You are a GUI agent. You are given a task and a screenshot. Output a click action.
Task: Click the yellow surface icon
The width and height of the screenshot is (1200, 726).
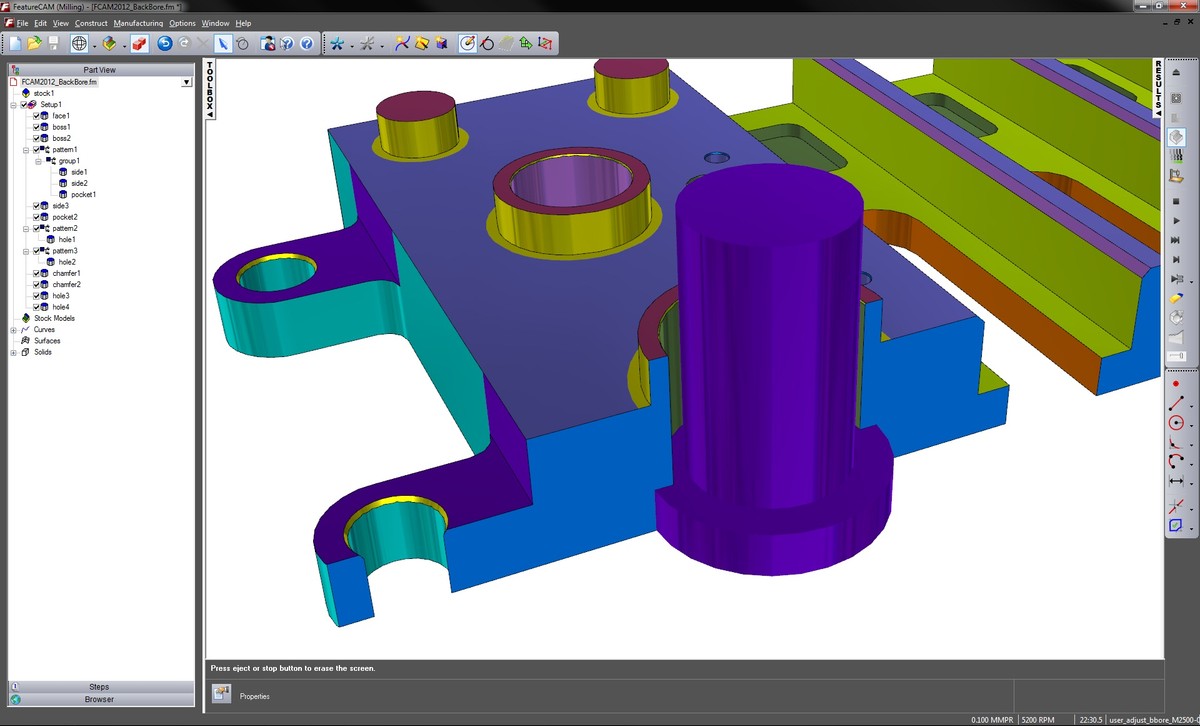point(422,44)
